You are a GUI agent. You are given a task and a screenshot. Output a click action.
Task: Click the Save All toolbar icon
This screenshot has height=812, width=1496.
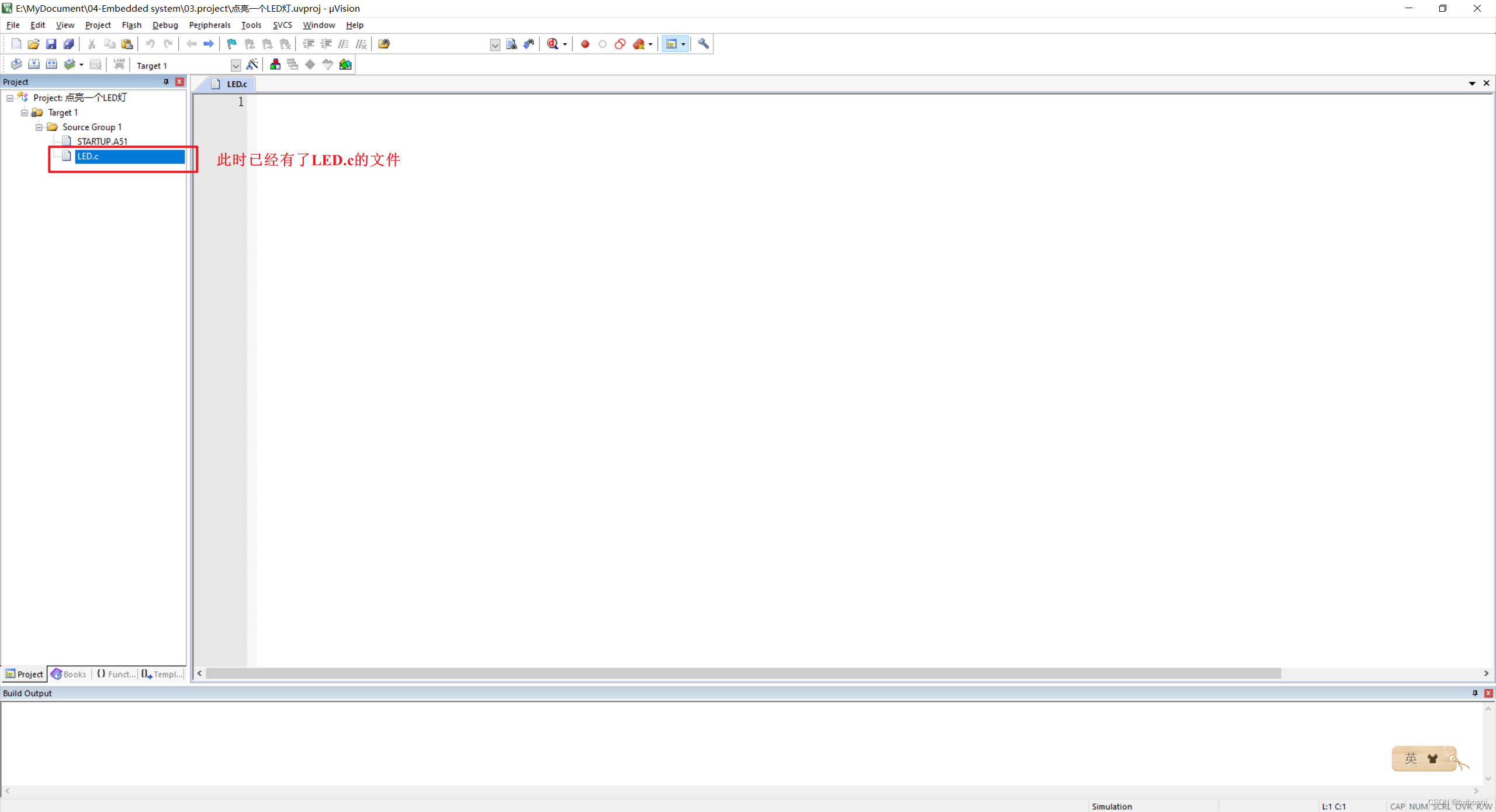[x=68, y=44]
